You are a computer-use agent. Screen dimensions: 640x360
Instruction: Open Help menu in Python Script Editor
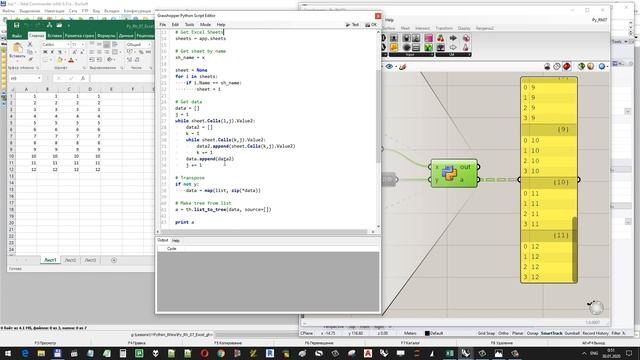point(221,24)
